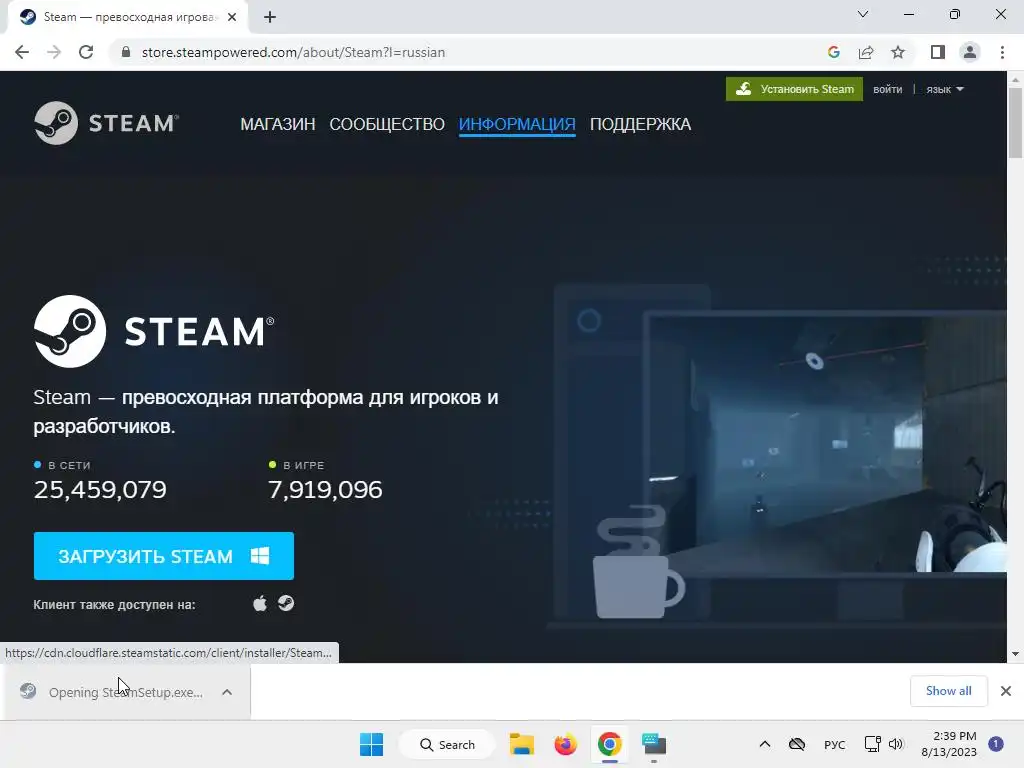
Task: Click the scrollbar up arrow
Action: [x=1015, y=80]
